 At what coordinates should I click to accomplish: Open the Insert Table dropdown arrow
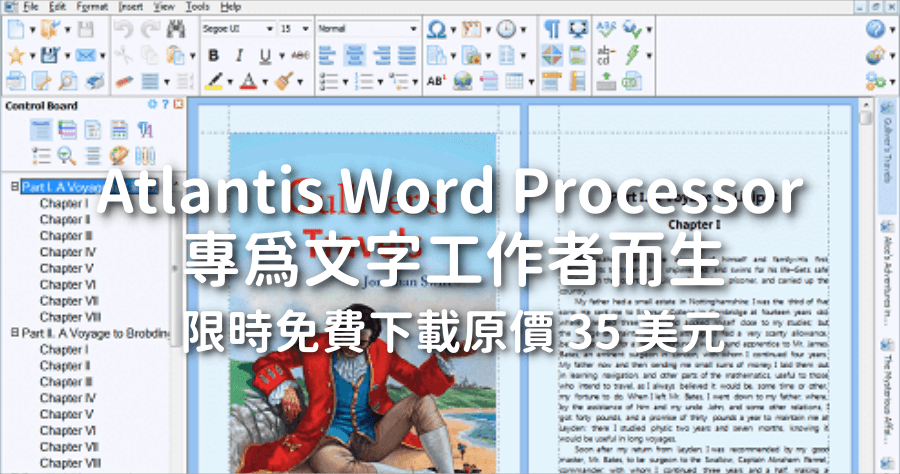(x=532, y=82)
